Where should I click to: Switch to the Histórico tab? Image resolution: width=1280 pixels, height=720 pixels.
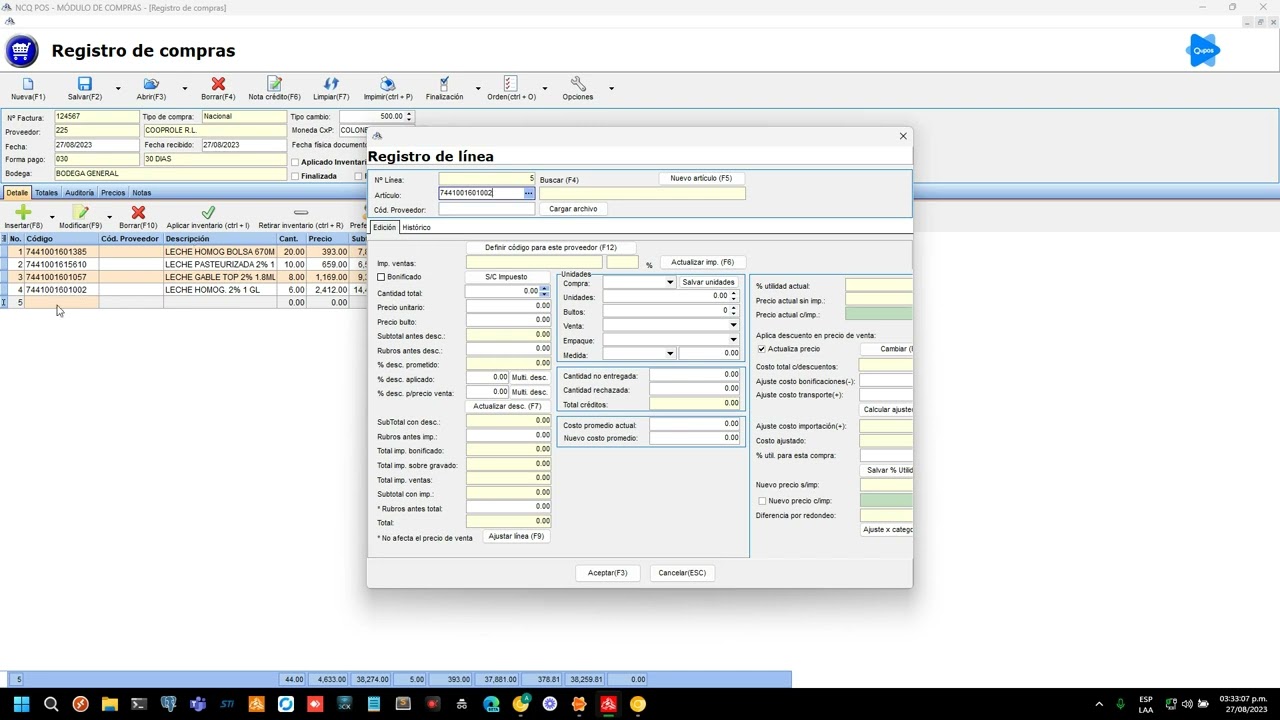(x=416, y=228)
